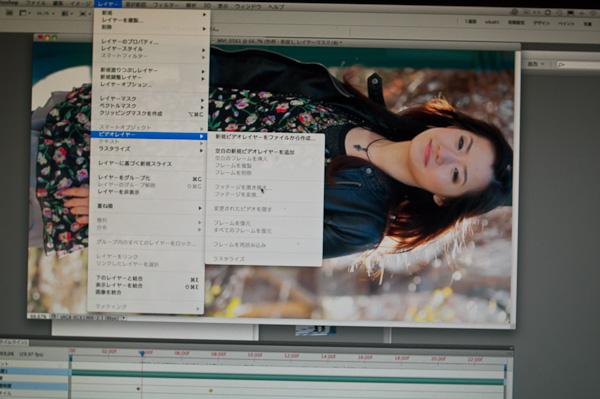
Task: Open the ウィンドウ menu
Action: pyautogui.click(x=248, y=7)
